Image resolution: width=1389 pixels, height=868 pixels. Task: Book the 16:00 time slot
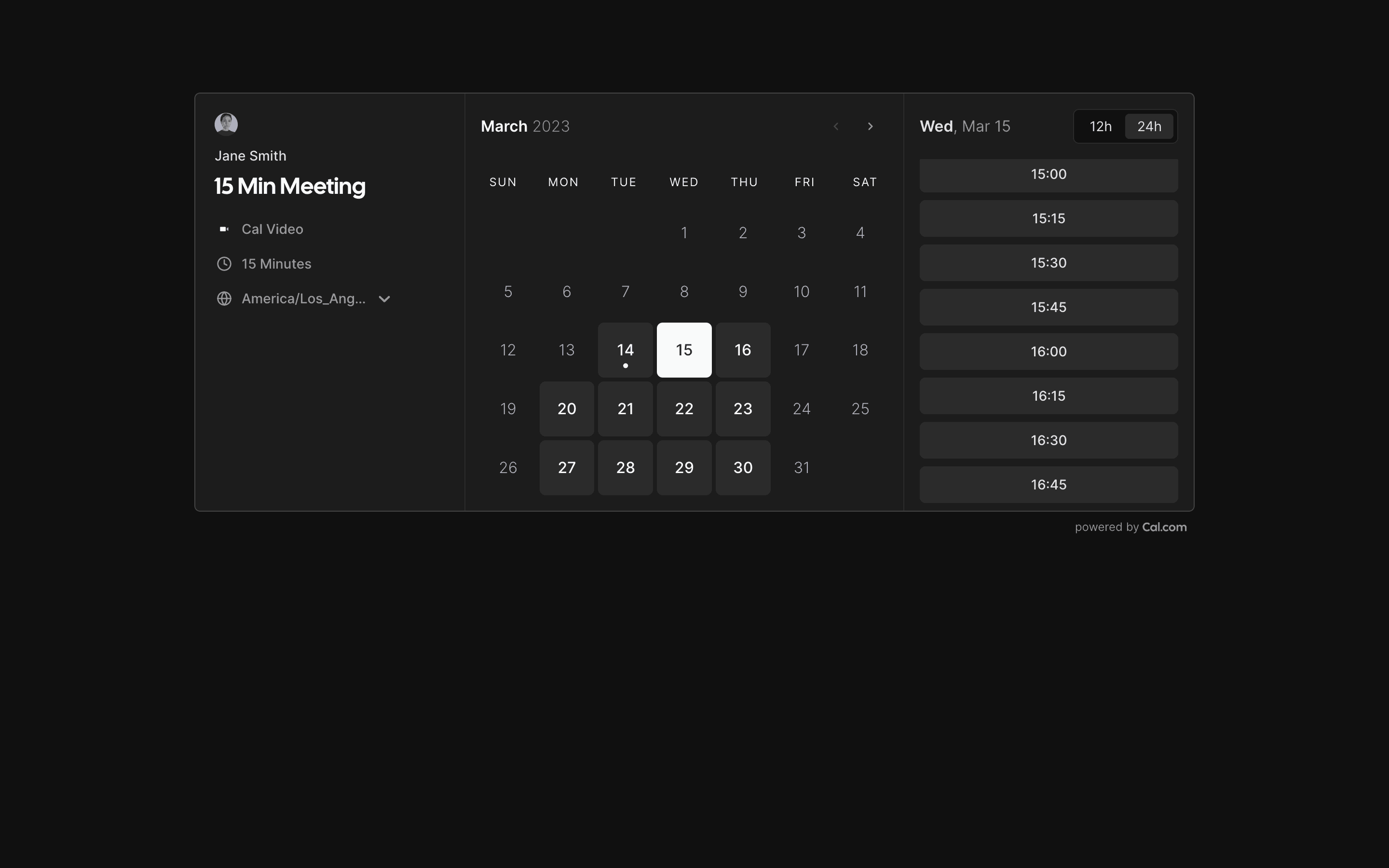1048,352
